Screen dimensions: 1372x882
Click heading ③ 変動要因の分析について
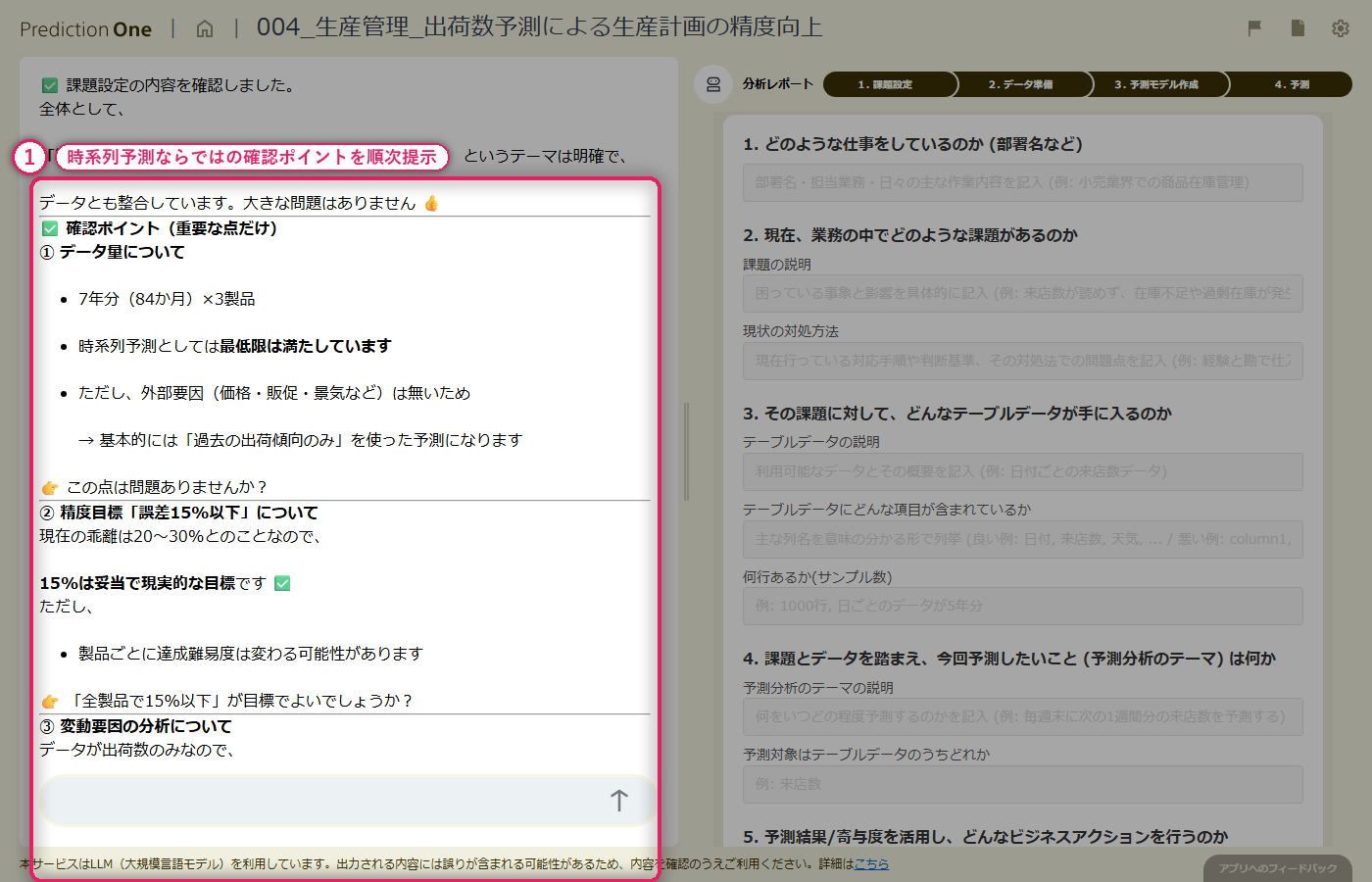pyautogui.click(x=135, y=726)
